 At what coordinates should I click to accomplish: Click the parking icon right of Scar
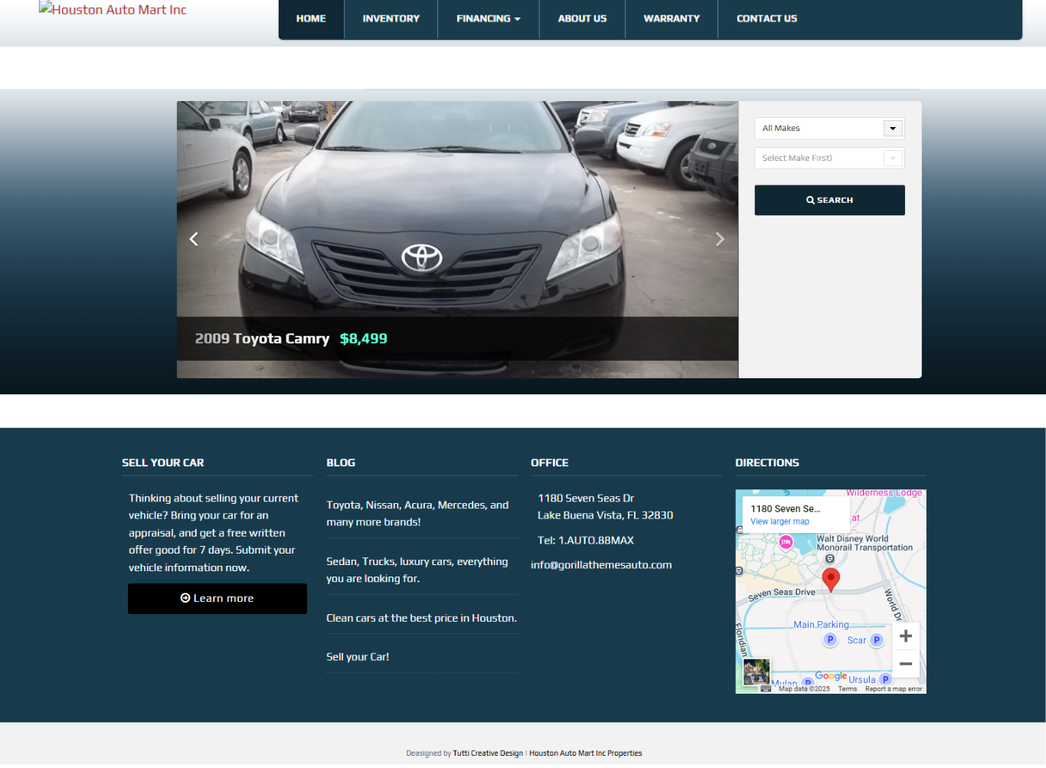pos(877,640)
